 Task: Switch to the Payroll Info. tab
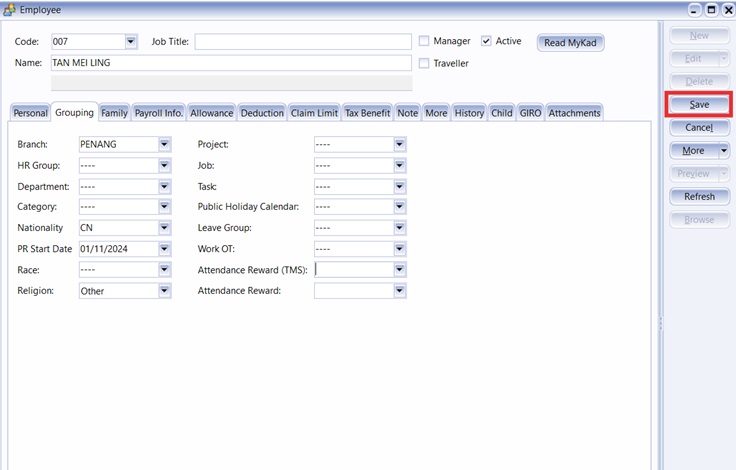point(159,113)
